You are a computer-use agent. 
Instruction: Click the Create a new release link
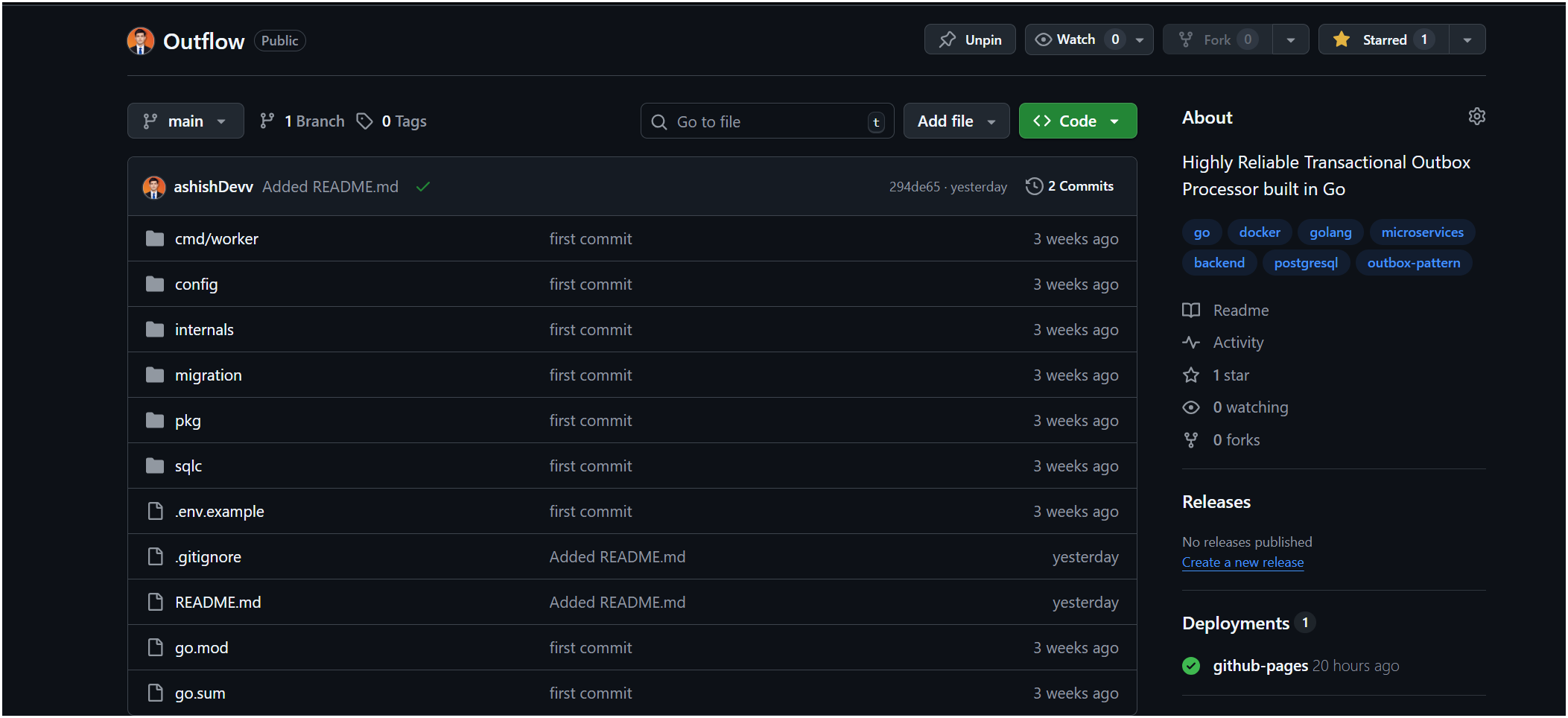[1242, 562]
